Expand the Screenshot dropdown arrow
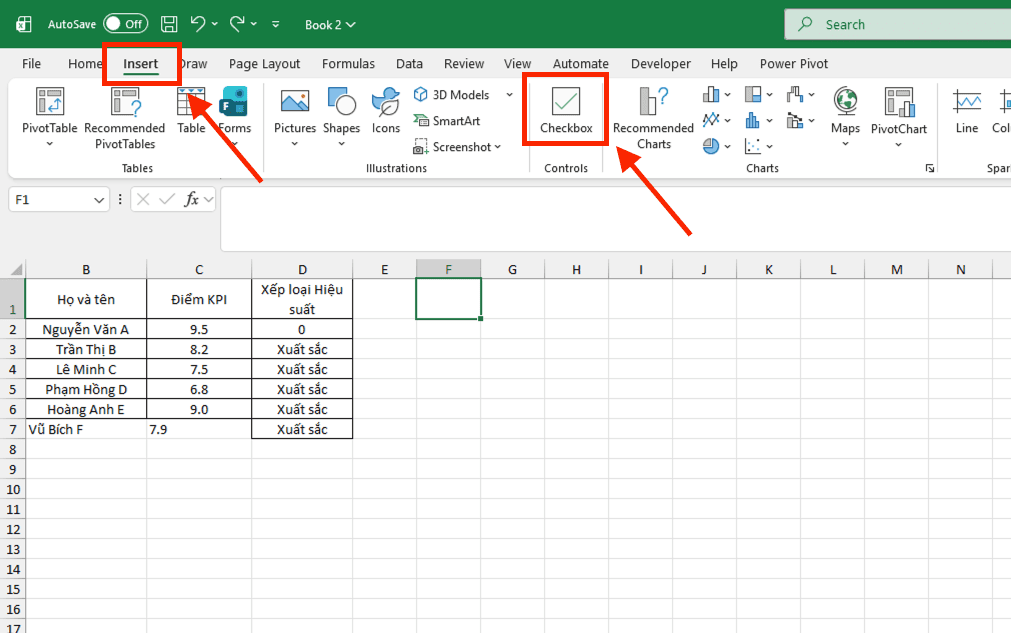This screenshot has width=1011, height=633. tap(498, 147)
